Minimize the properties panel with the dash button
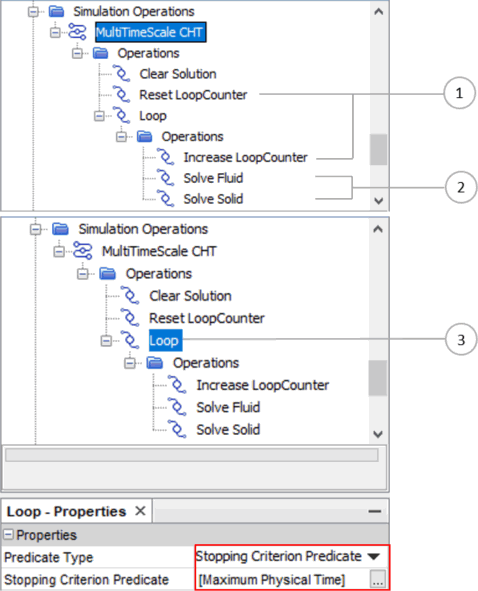Image resolution: width=478 pixels, height=591 pixels. pos(375,511)
